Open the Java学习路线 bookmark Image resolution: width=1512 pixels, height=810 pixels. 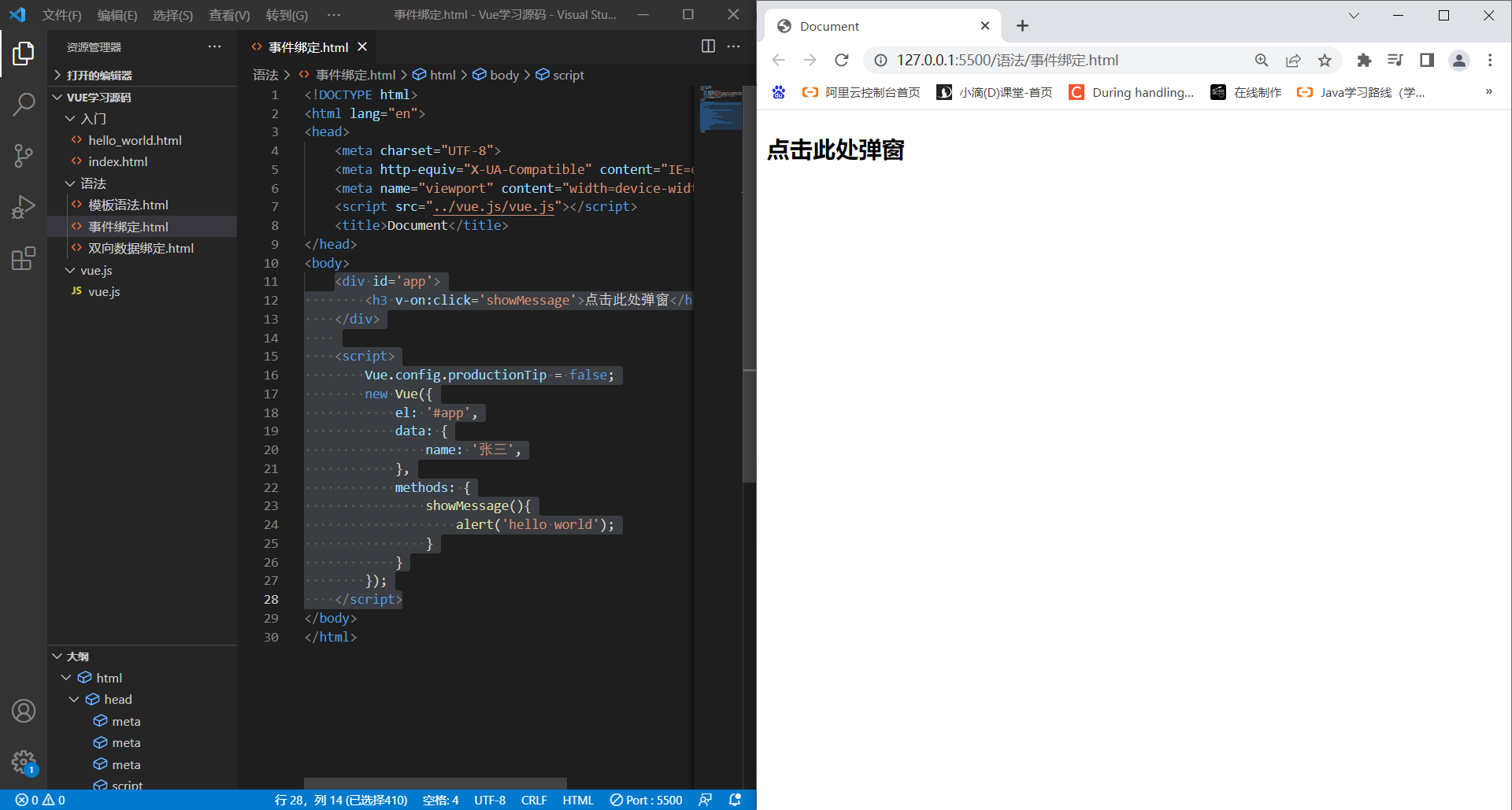click(1361, 92)
